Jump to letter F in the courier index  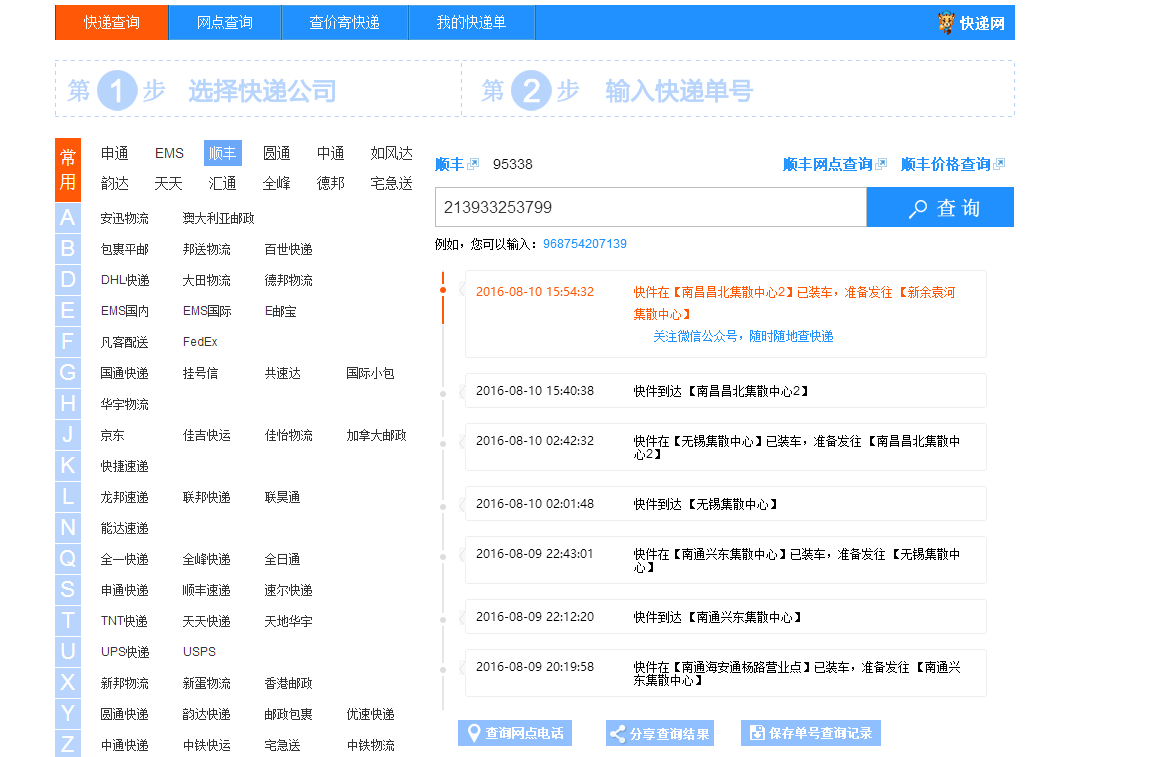coord(68,342)
